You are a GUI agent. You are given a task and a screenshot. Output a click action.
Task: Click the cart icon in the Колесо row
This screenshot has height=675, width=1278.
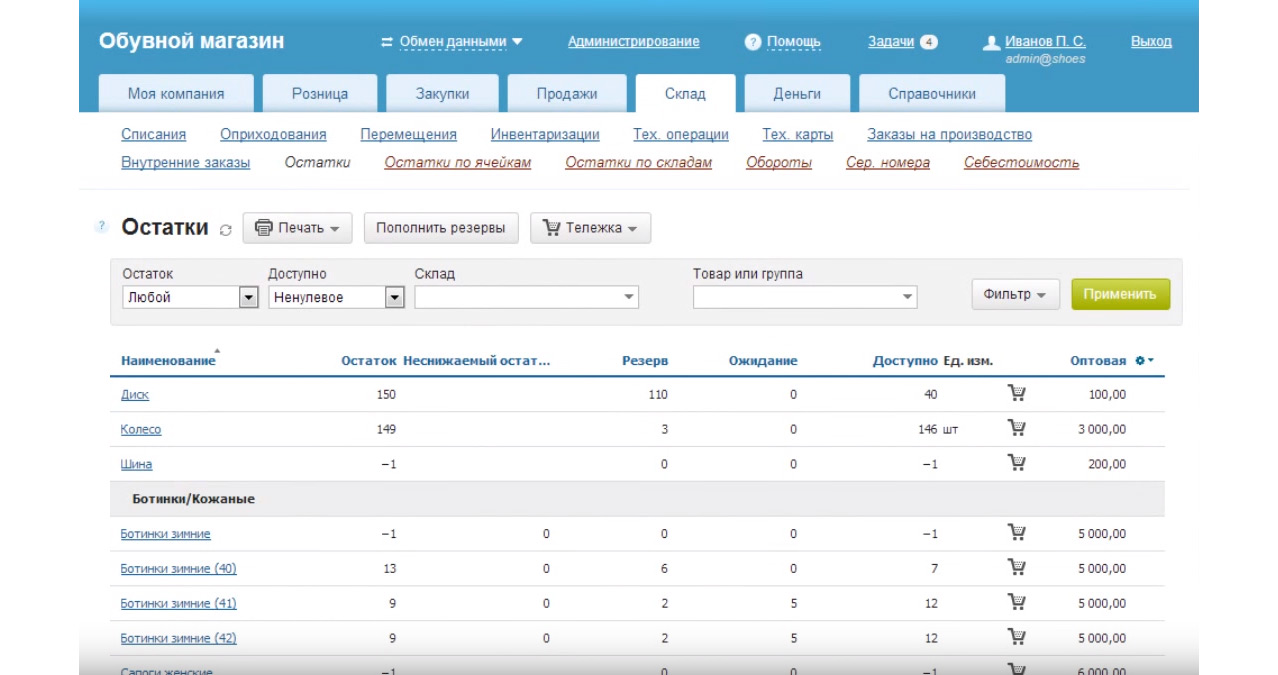1016,429
